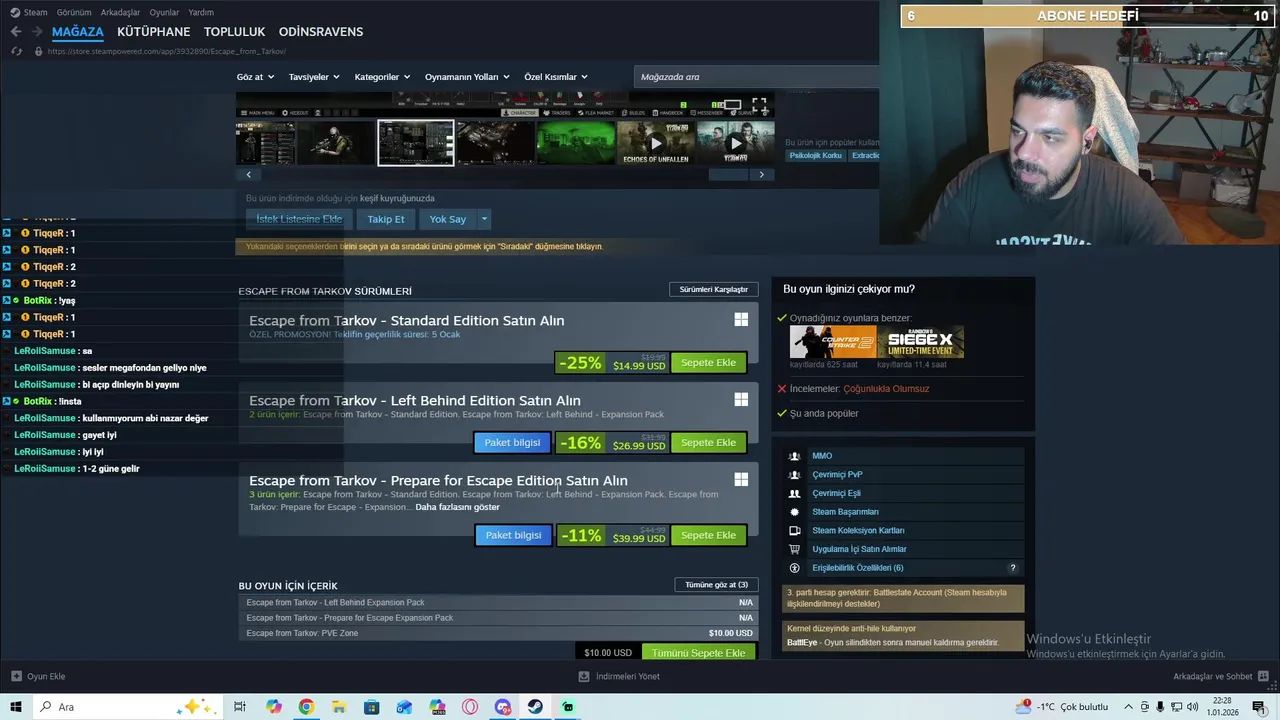Go forward with the right arrow
The width and height of the screenshot is (1280, 720).
click(38, 32)
